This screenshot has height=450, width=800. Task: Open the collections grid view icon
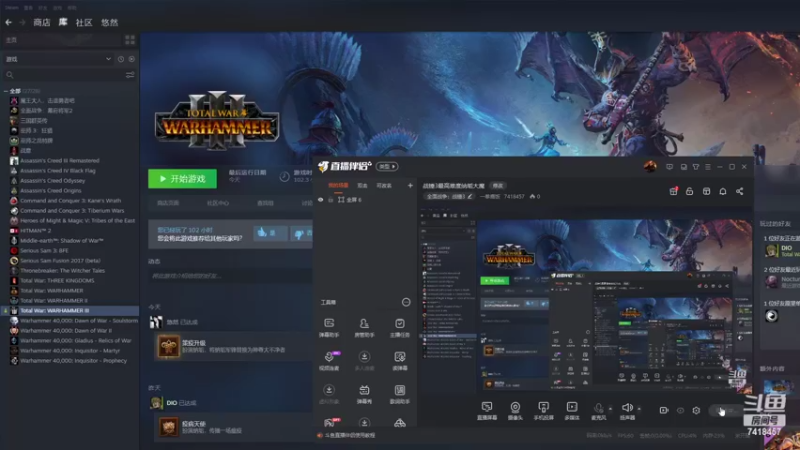130,40
